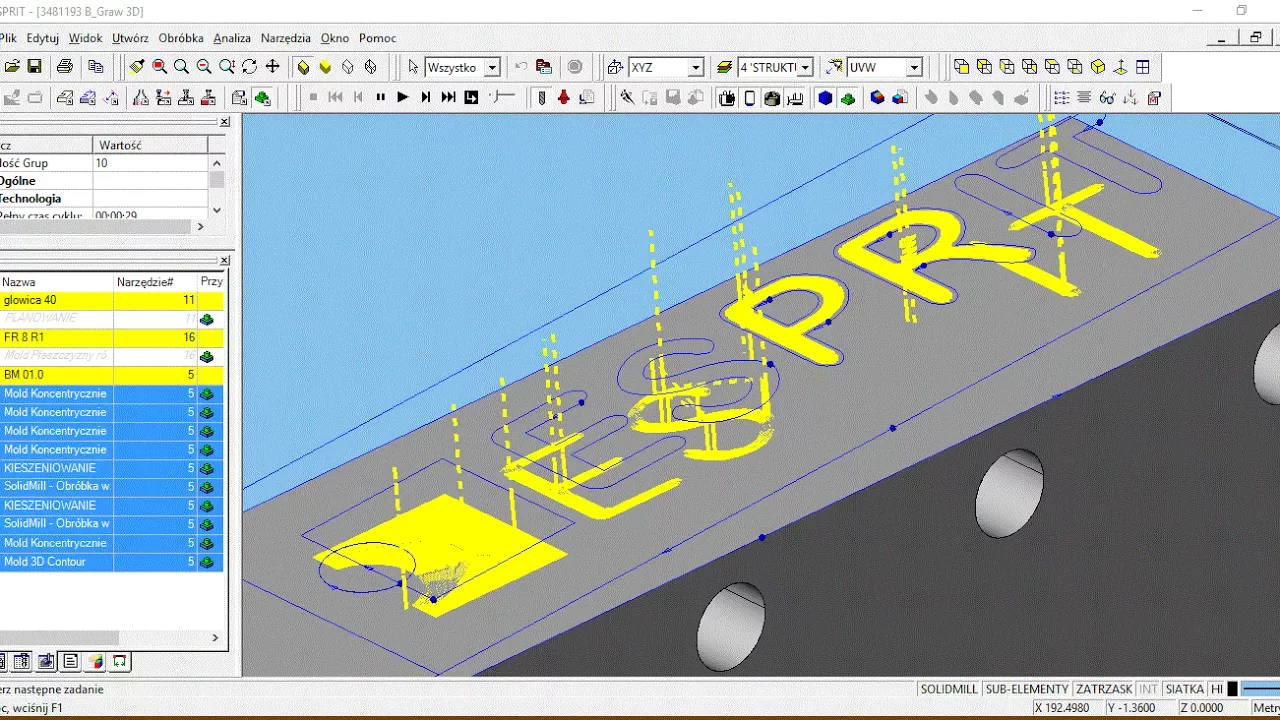This screenshot has height=720, width=1280.
Task: Click the red tool icon in simulation toolbar
Action: pos(564,97)
